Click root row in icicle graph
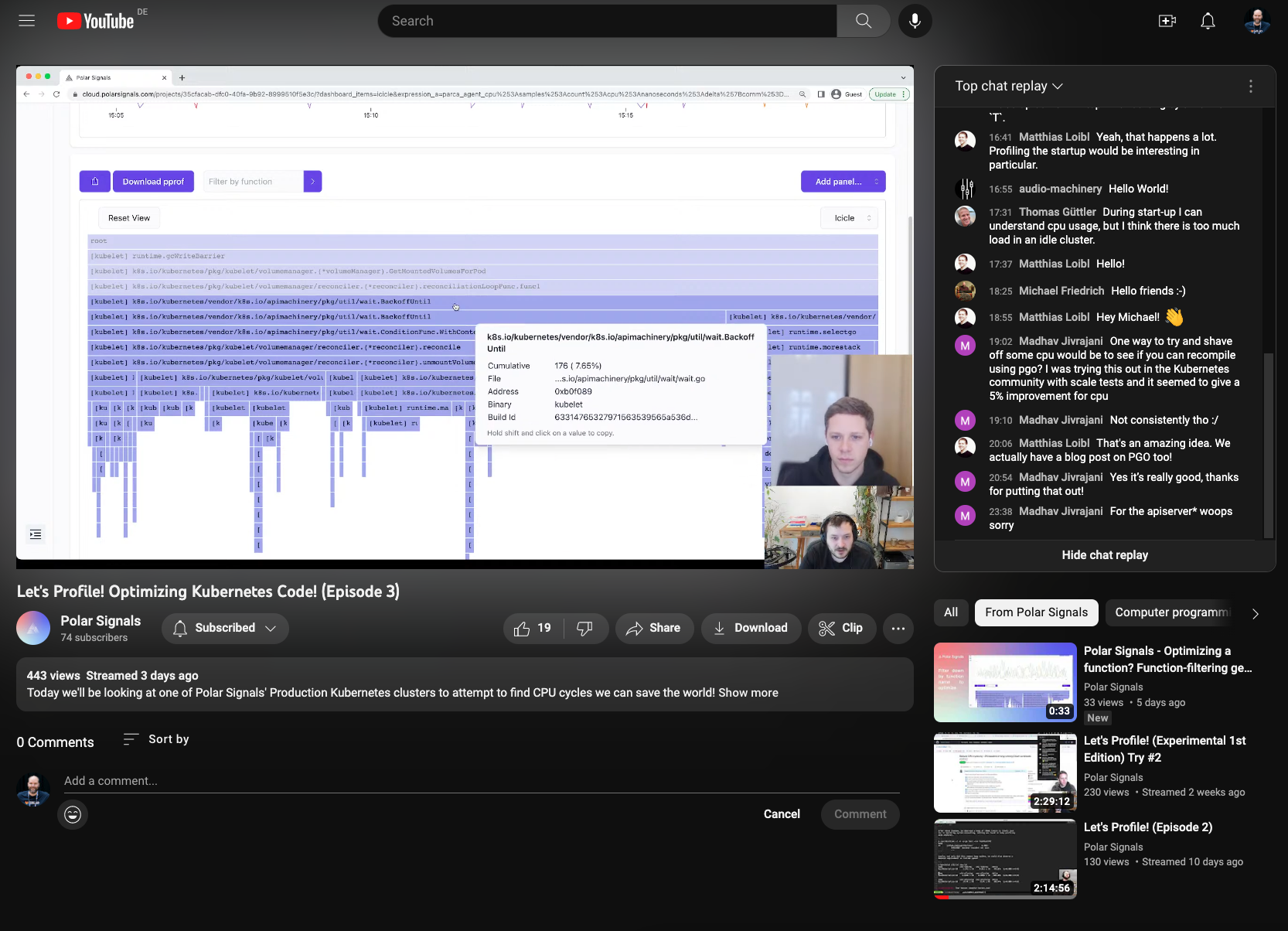 pos(482,241)
